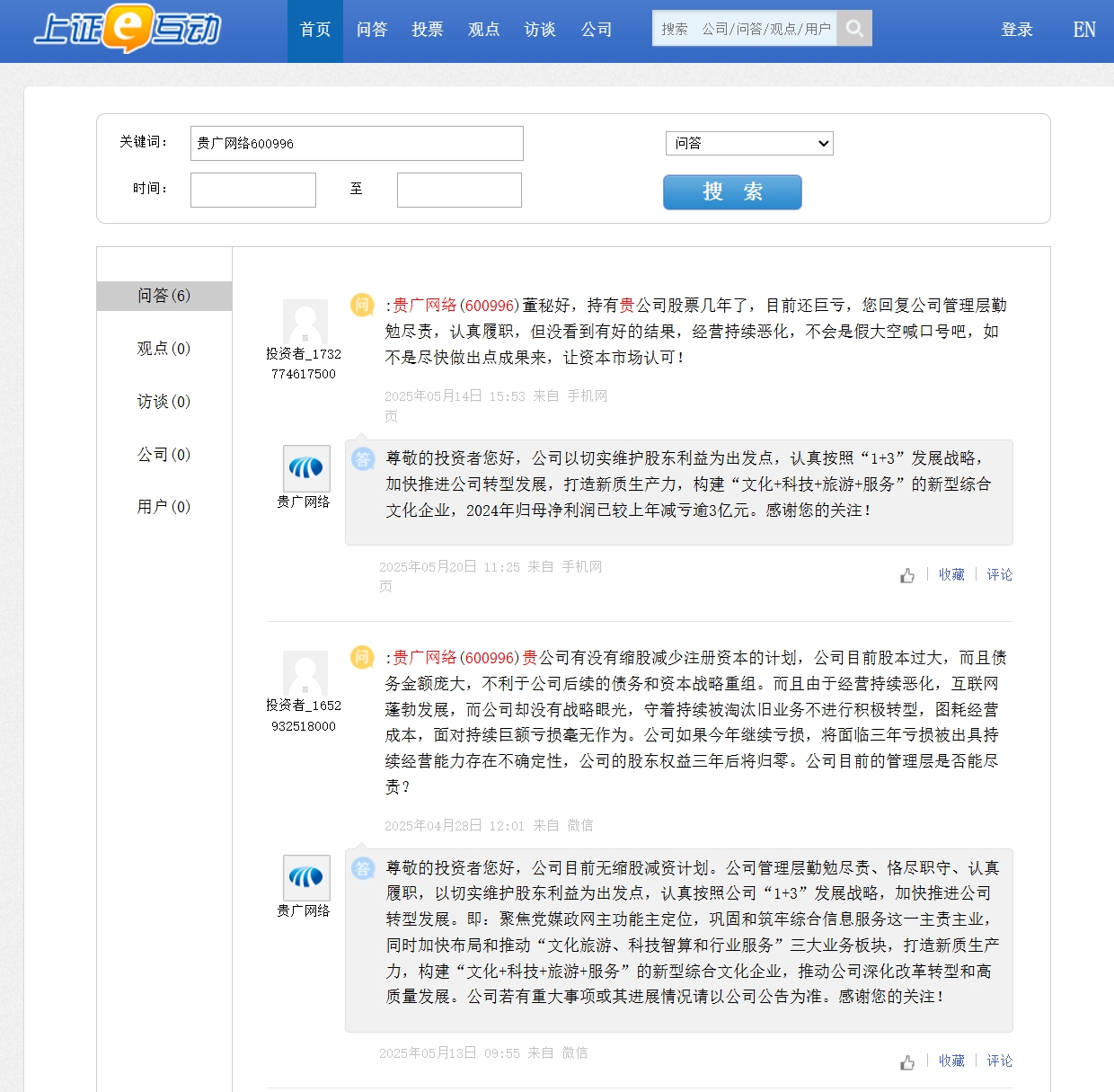1114x1092 pixels.
Task: Open 观点 in top navigation
Action: pyautogui.click(x=484, y=31)
